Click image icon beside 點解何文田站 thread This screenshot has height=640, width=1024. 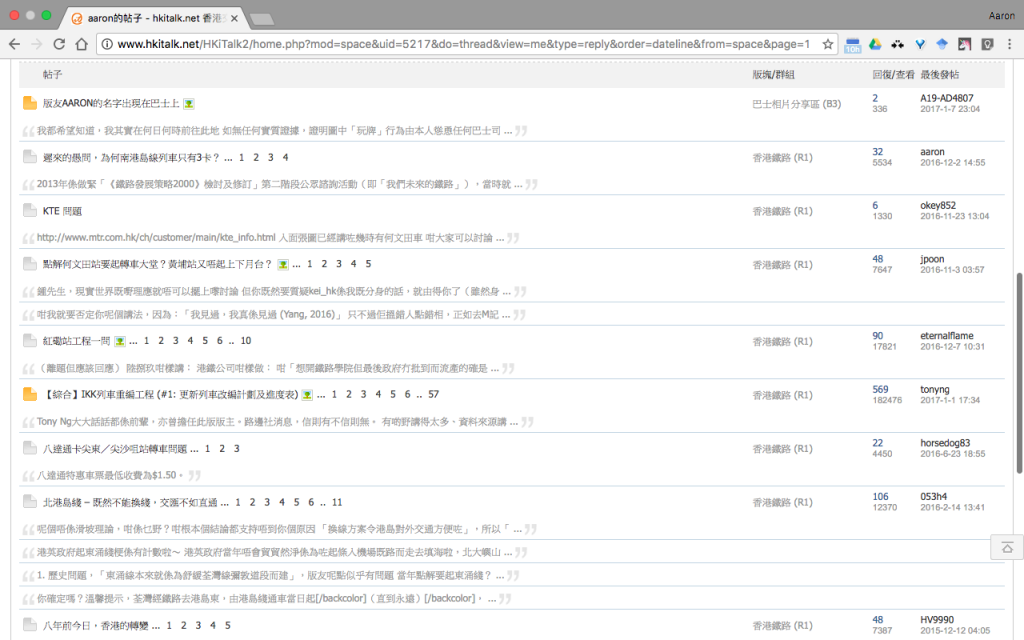point(283,264)
